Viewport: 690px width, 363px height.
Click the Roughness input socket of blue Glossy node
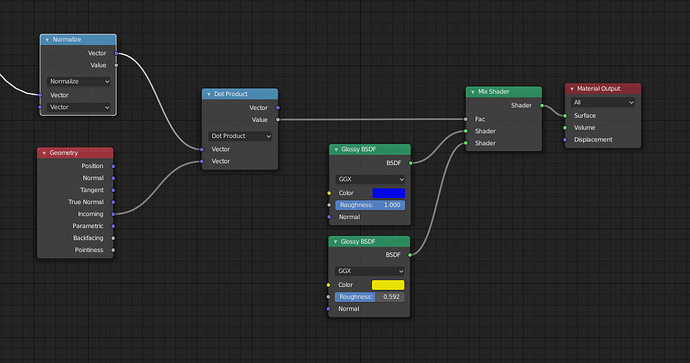coord(329,205)
